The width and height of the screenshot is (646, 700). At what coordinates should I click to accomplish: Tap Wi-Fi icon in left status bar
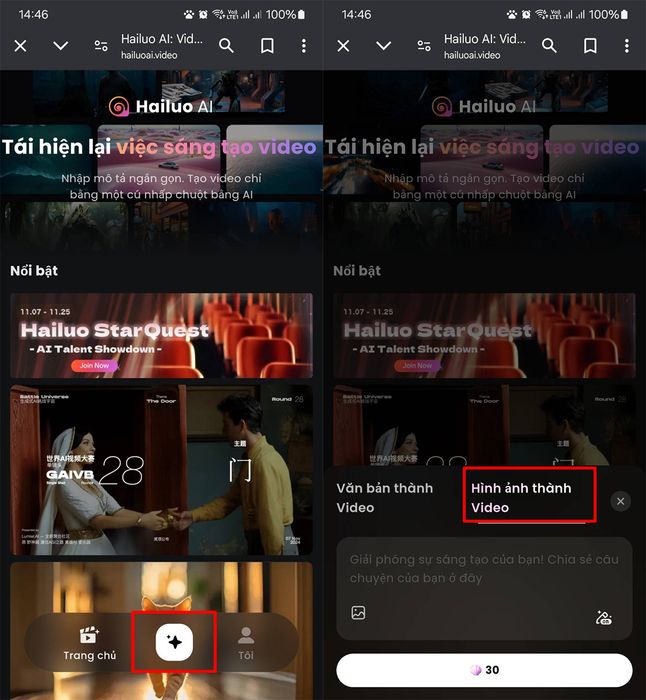(x=218, y=15)
